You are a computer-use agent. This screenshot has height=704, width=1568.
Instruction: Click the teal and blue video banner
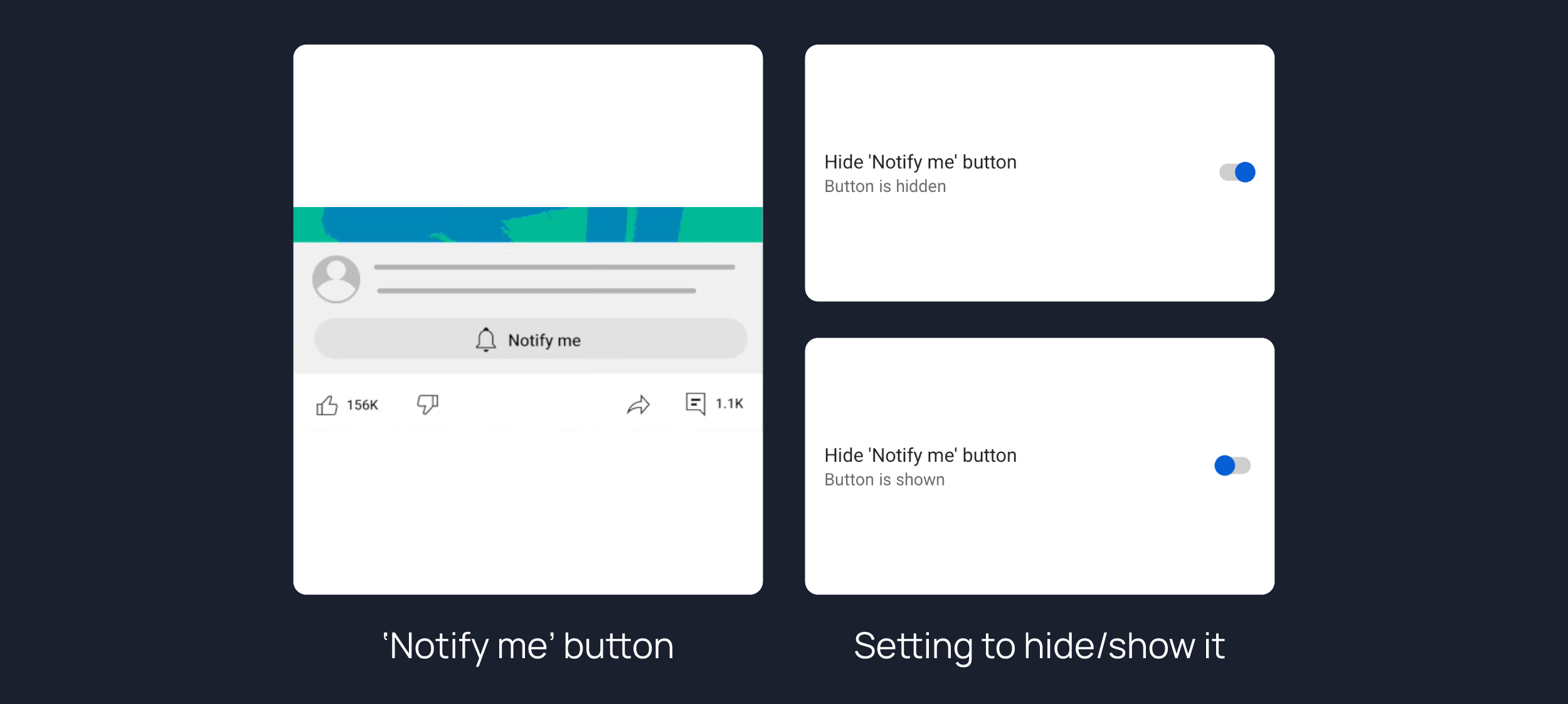[527, 225]
